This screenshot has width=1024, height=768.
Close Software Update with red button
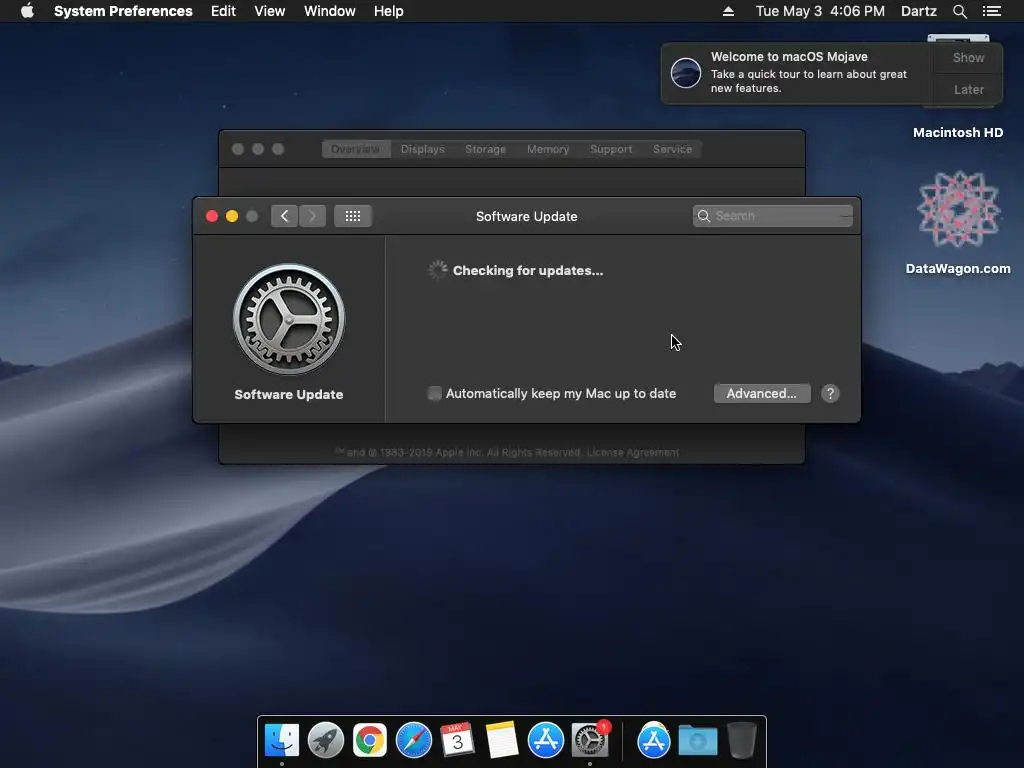(212, 216)
